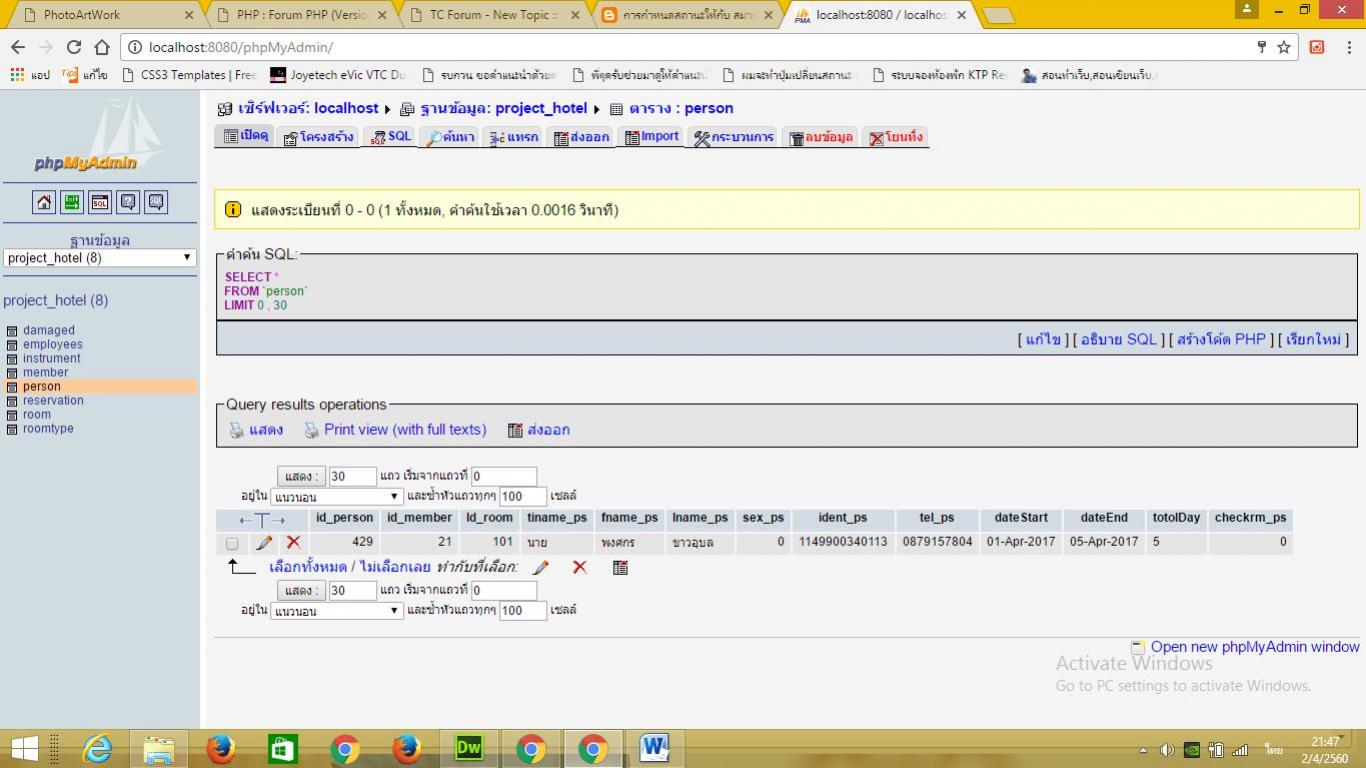Expand the lower display mode dropdown
Screen dimensions: 1366x768
[336, 610]
